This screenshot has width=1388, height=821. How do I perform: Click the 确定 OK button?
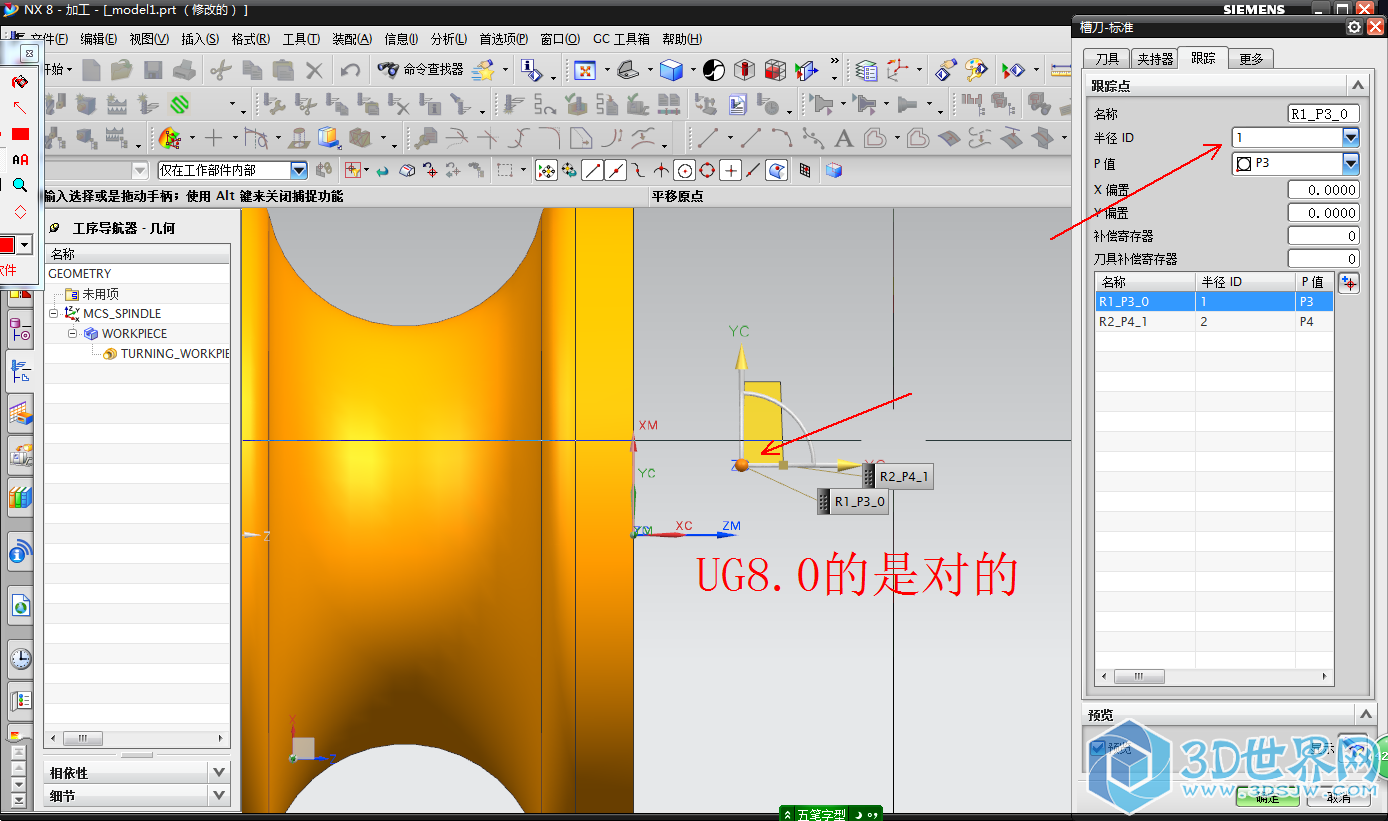[x=1267, y=797]
